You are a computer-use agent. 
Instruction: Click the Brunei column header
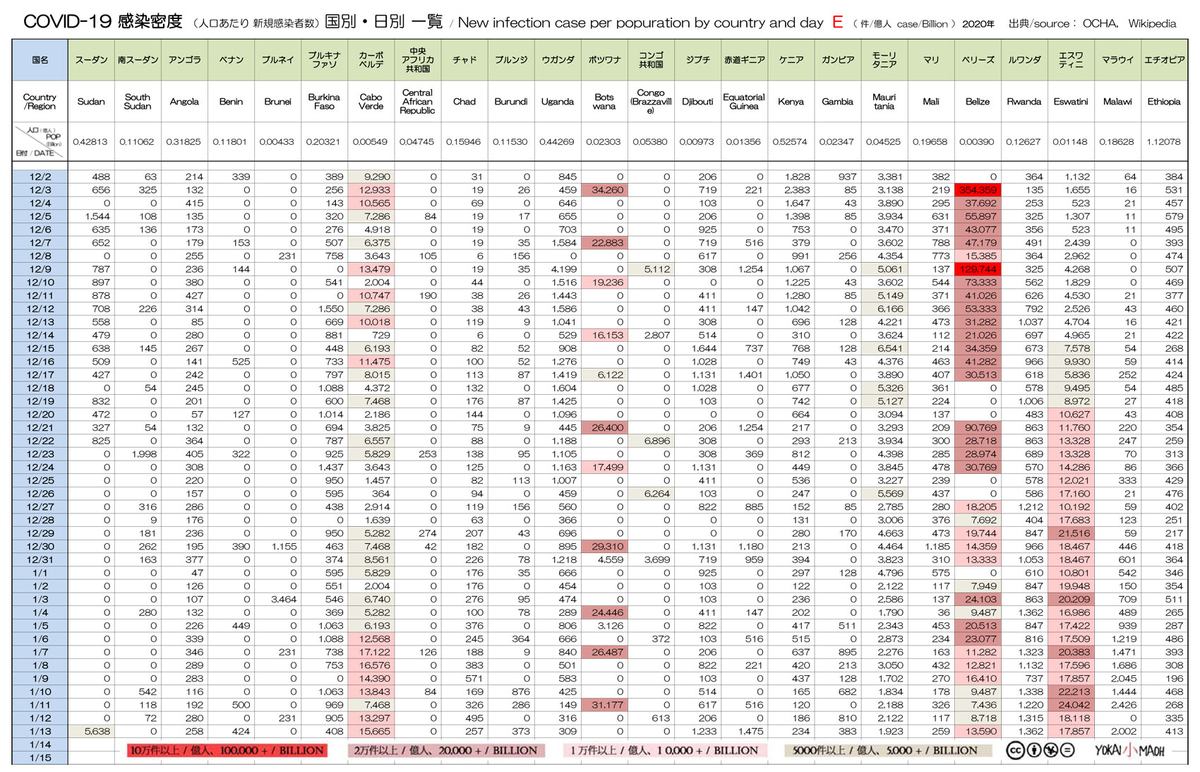point(277,102)
